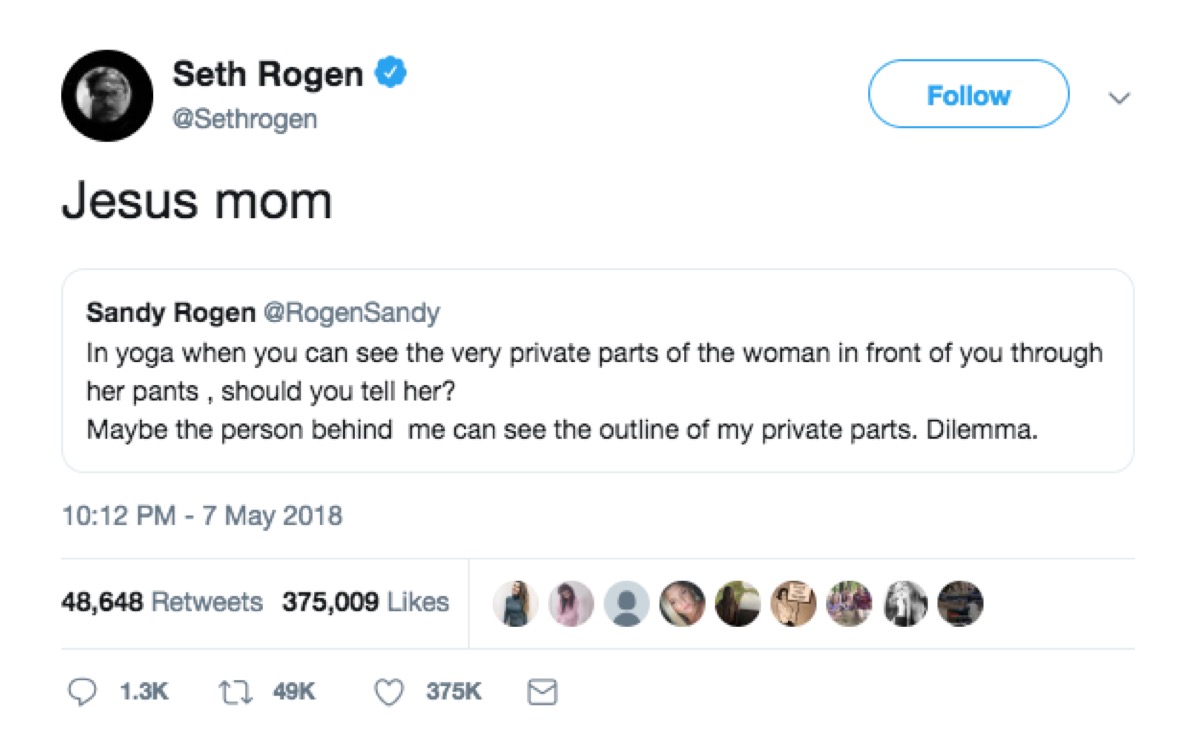Like the tweet with the heart icon
This screenshot has width=1200, height=753.
(x=388, y=691)
